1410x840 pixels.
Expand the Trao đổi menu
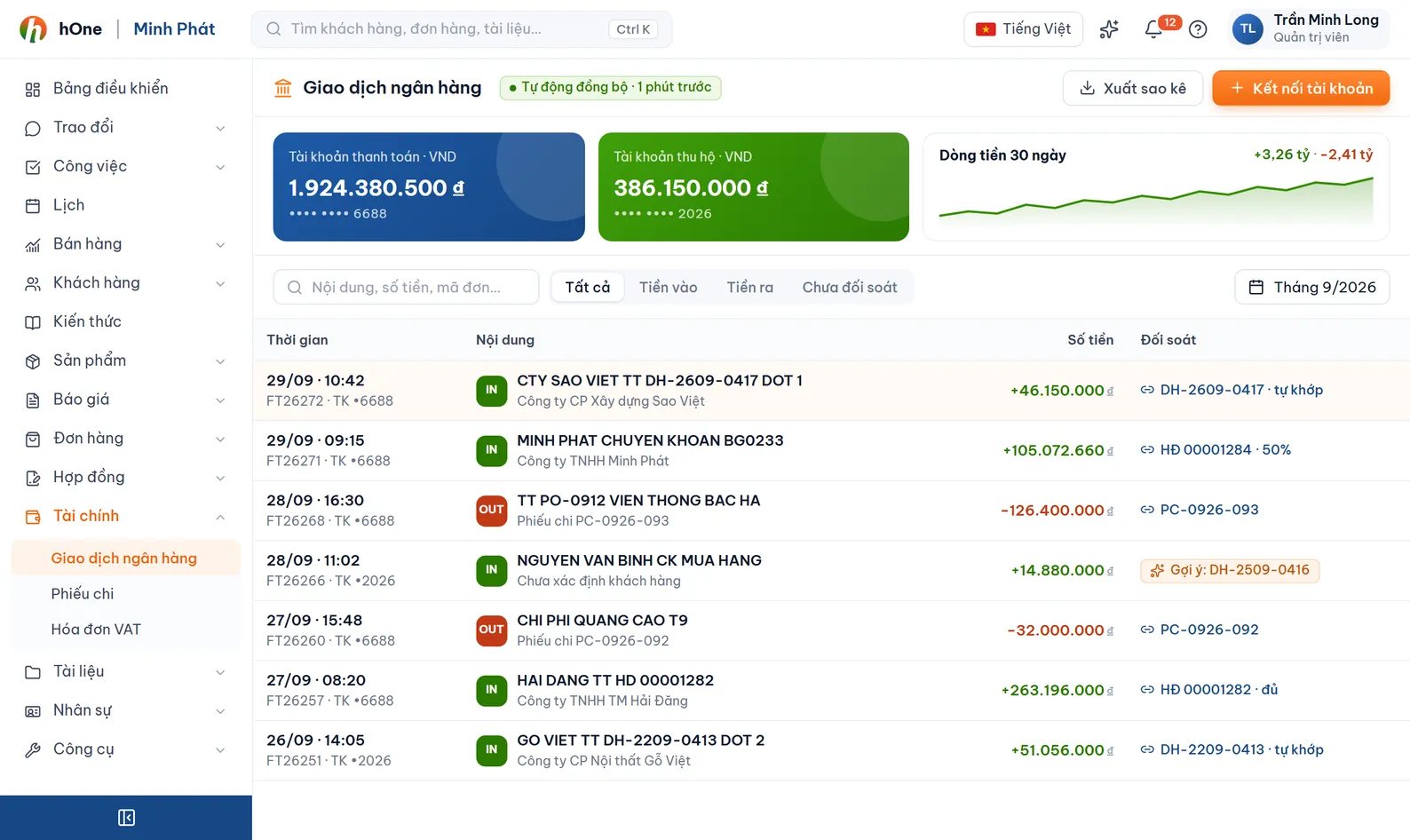coord(126,128)
